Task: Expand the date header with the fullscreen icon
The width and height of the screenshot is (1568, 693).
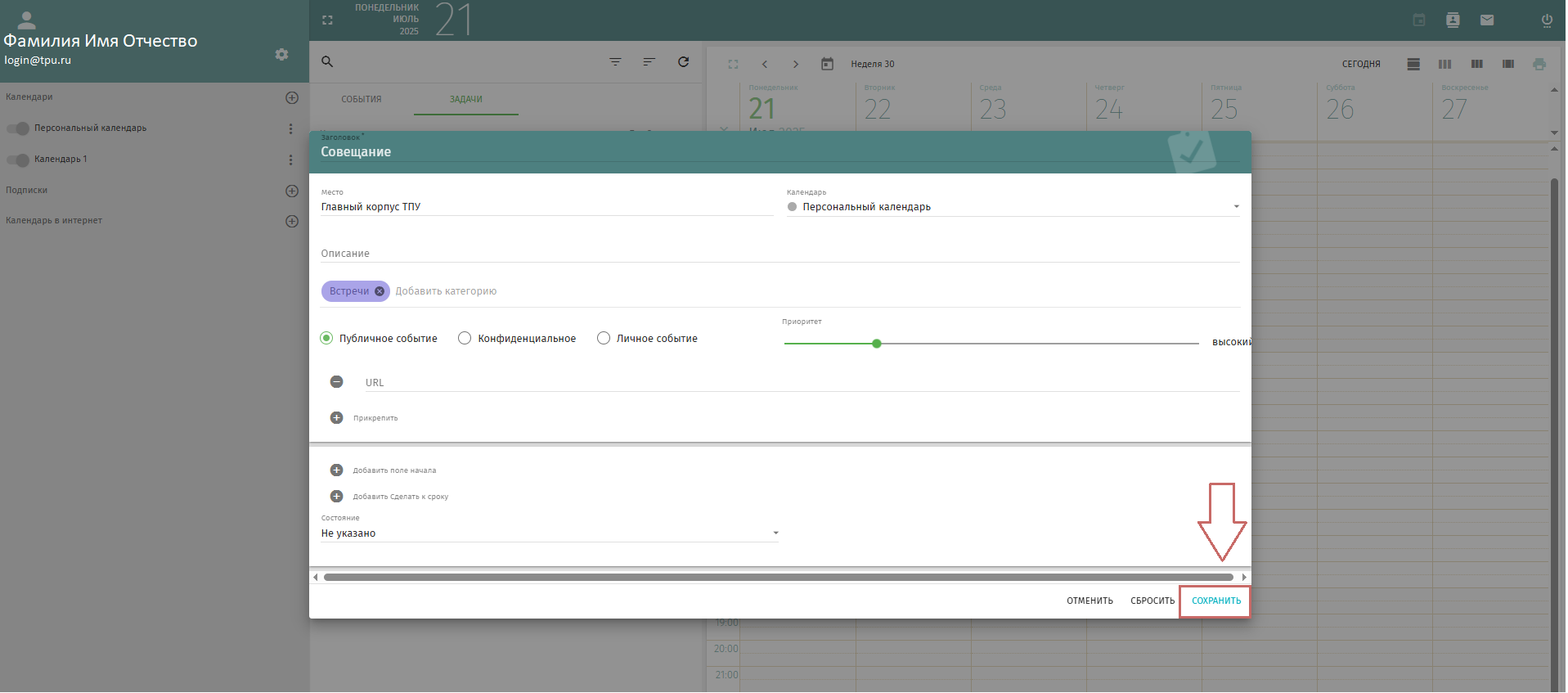Action: coord(327,20)
